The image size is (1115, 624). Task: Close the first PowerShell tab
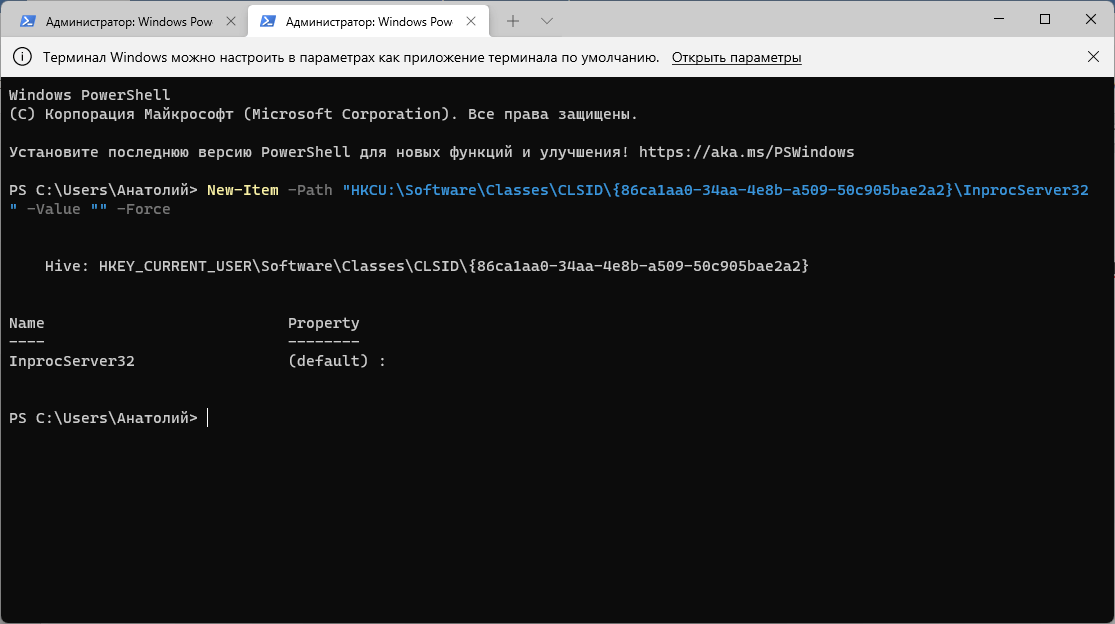[233, 21]
